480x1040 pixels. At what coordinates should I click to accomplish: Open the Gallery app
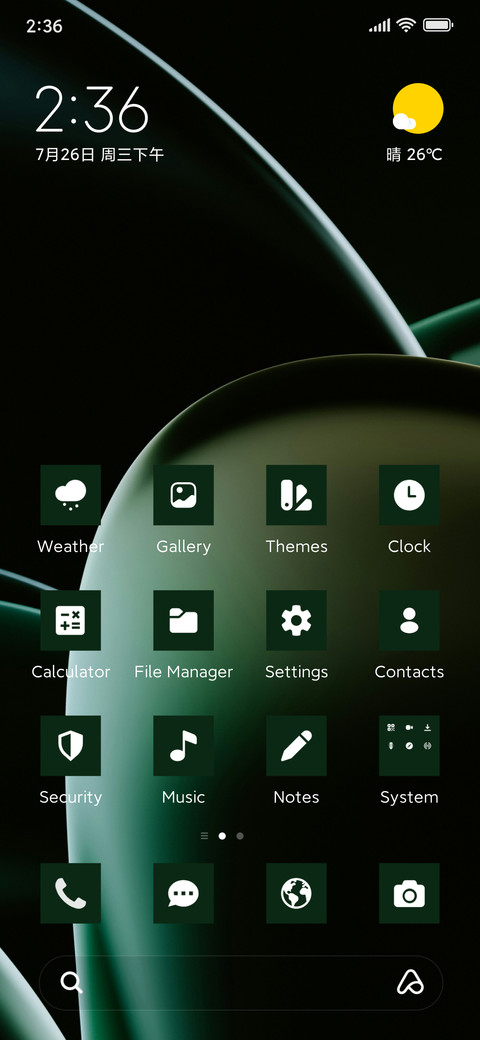184,495
